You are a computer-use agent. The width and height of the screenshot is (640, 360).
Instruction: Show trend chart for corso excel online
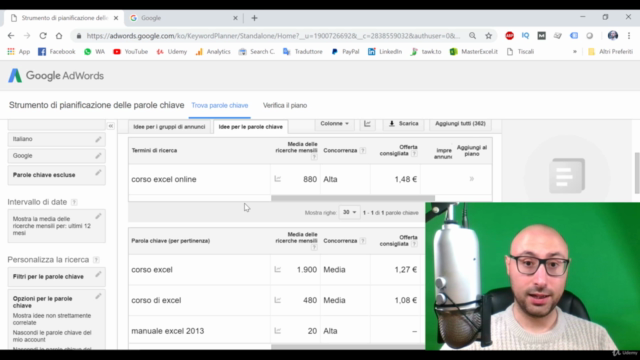278,179
